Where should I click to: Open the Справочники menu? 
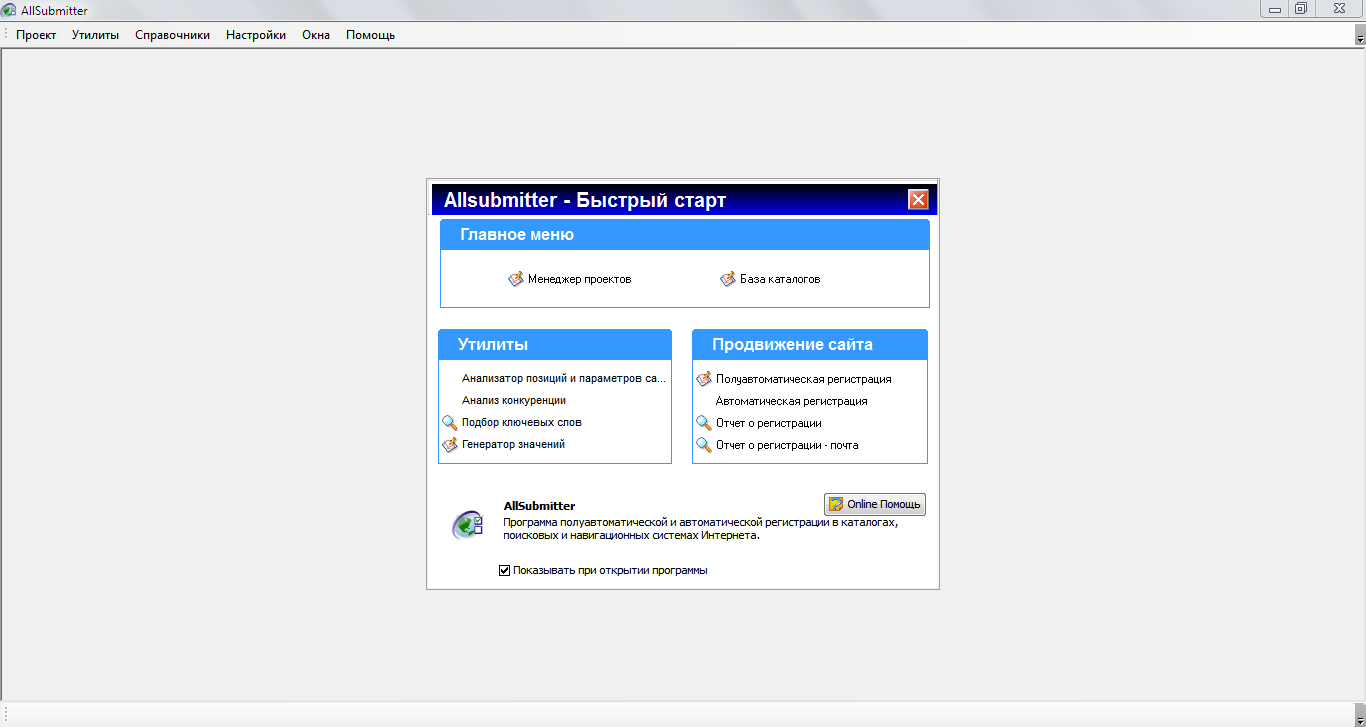coord(172,35)
